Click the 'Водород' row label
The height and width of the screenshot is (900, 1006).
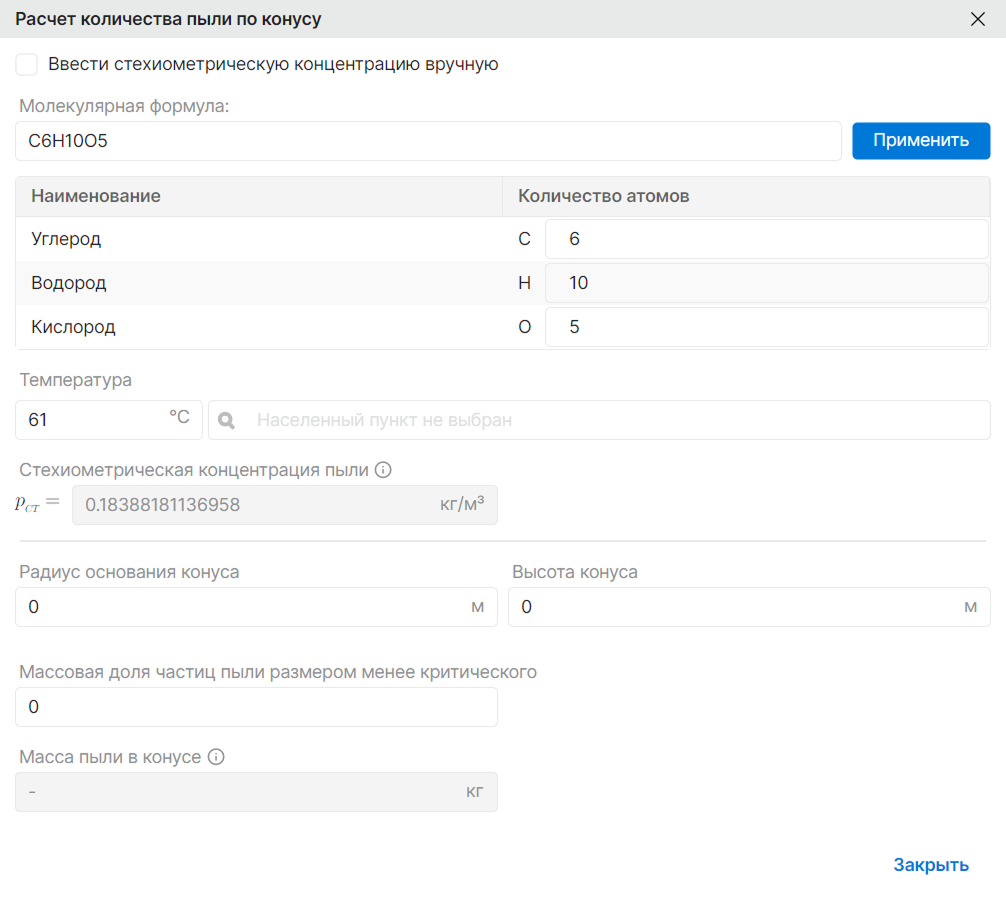pyautogui.click(x=69, y=284)
